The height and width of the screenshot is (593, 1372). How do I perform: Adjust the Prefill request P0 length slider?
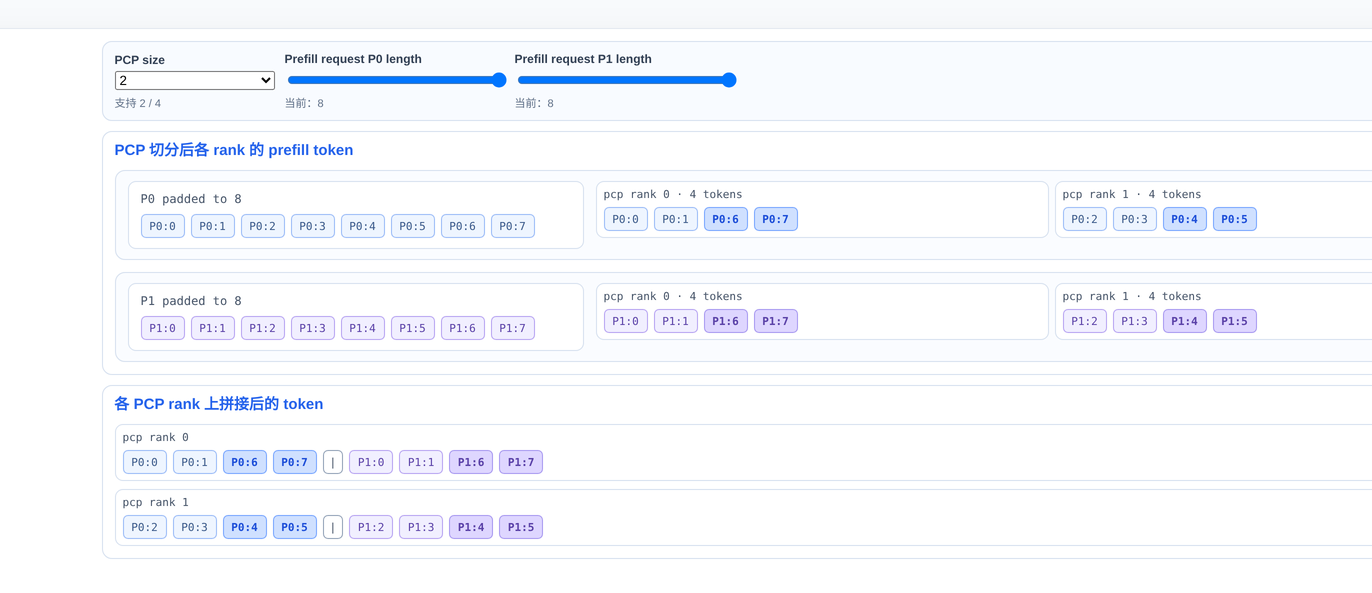(x=397, y=80)
